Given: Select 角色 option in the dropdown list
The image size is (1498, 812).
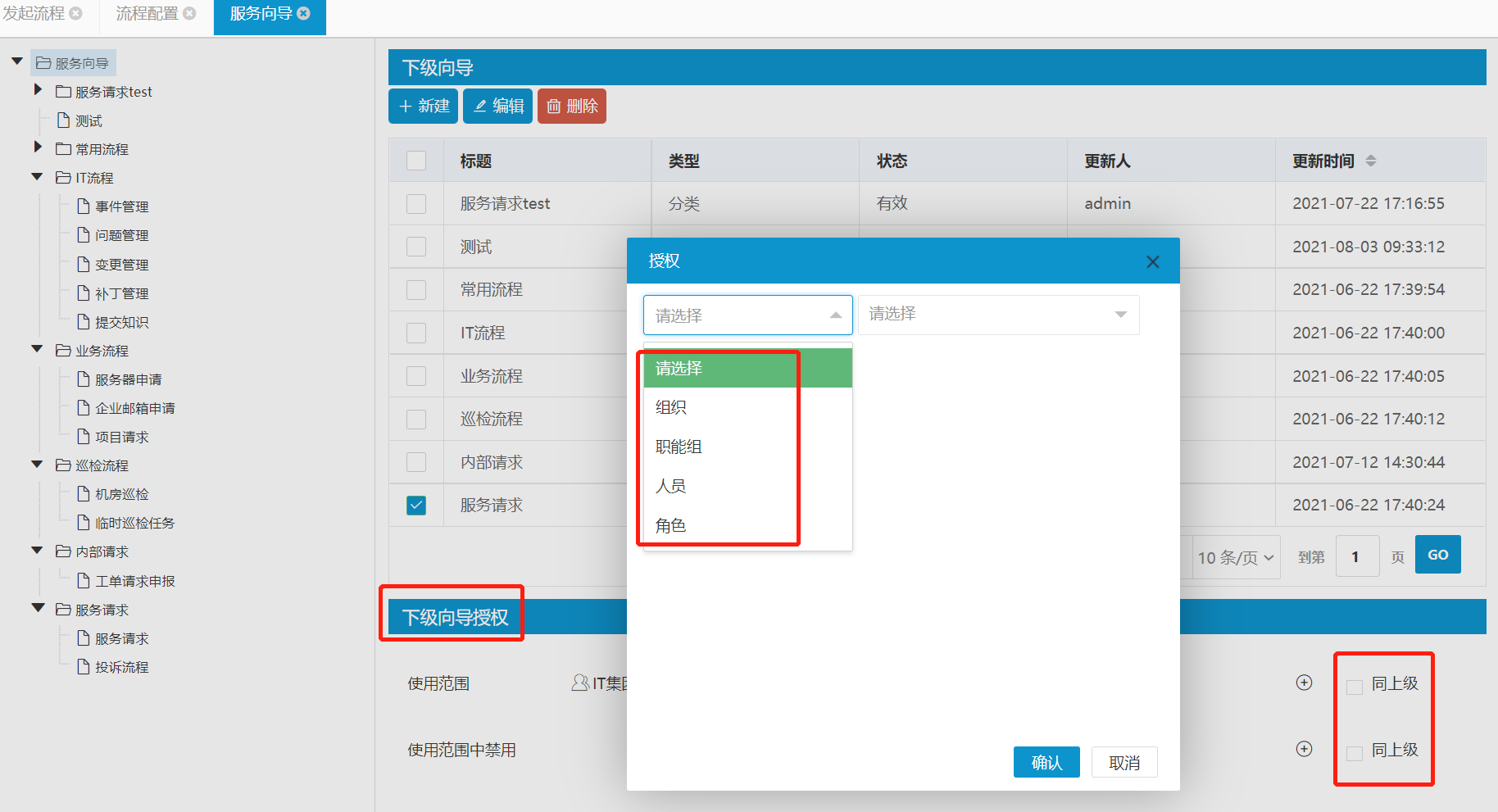Looking at the screenshot, I should click(x=670, y=525).
